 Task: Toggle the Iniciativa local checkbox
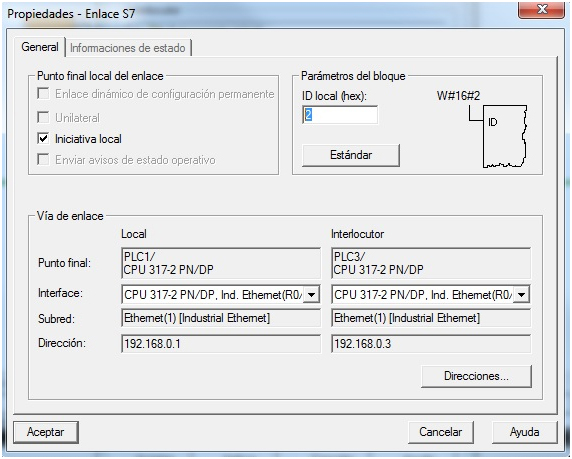[x=43, y=138]
